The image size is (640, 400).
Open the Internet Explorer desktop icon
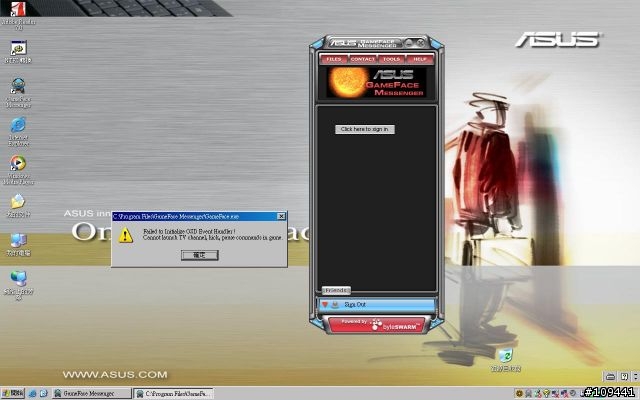pyautogui.click(x=18, y=131)
